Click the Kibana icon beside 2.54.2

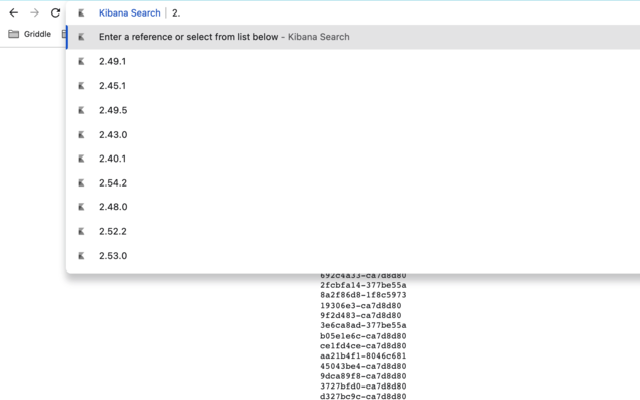tap(81, 183)
